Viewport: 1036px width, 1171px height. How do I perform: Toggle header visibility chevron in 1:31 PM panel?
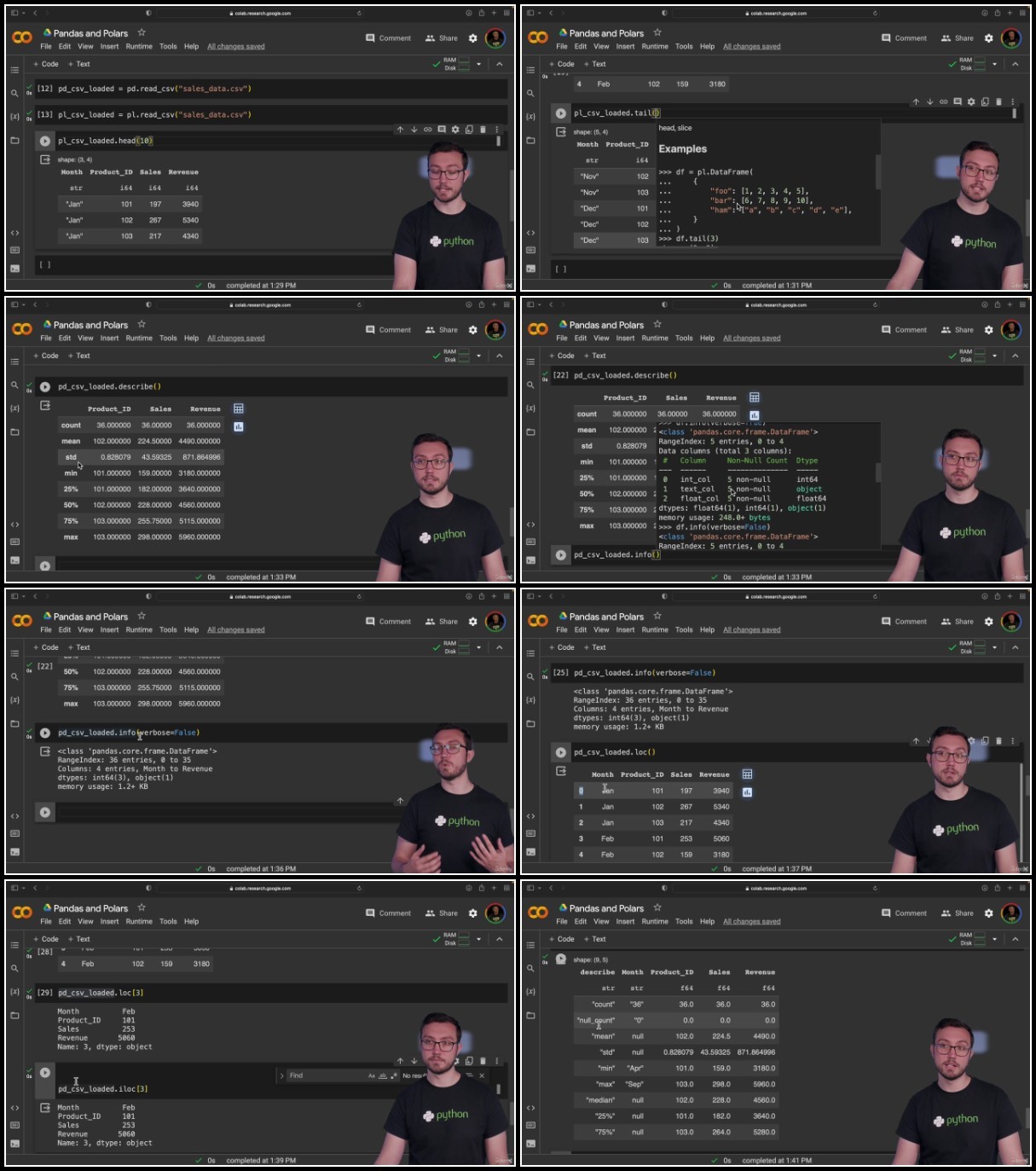1015,64
